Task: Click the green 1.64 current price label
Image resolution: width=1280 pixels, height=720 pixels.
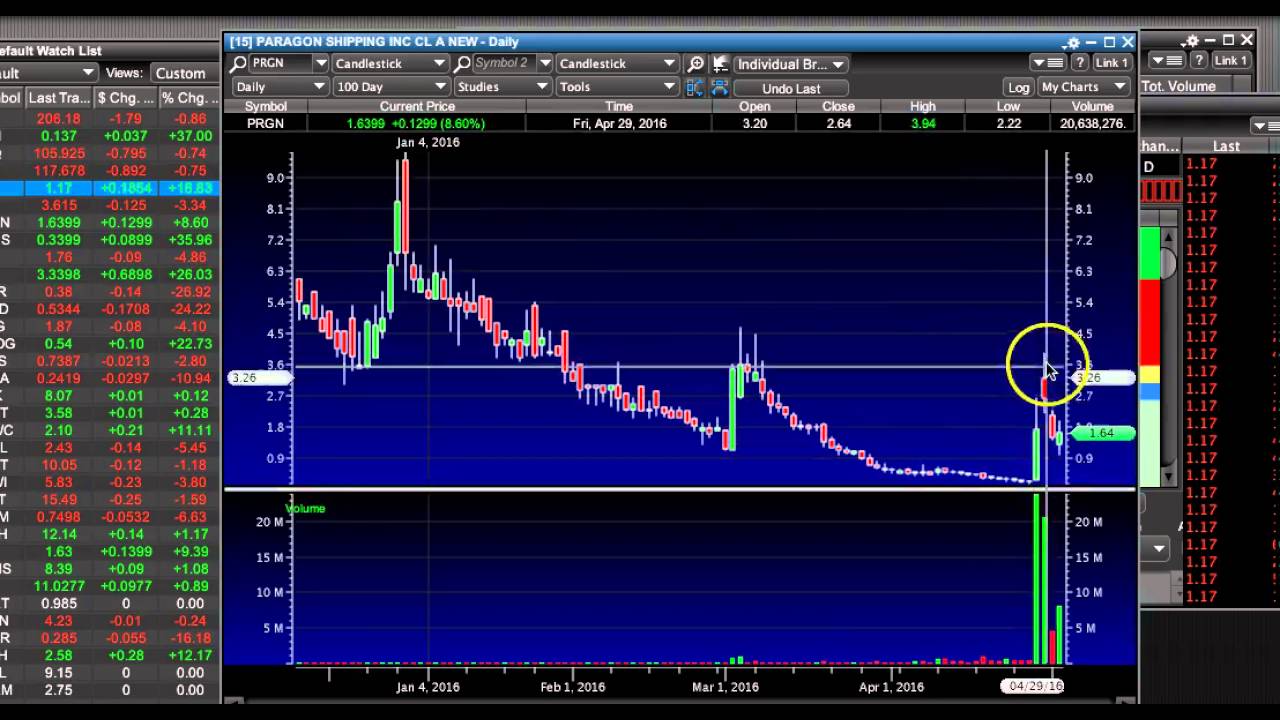Action: pos(1101,433)
